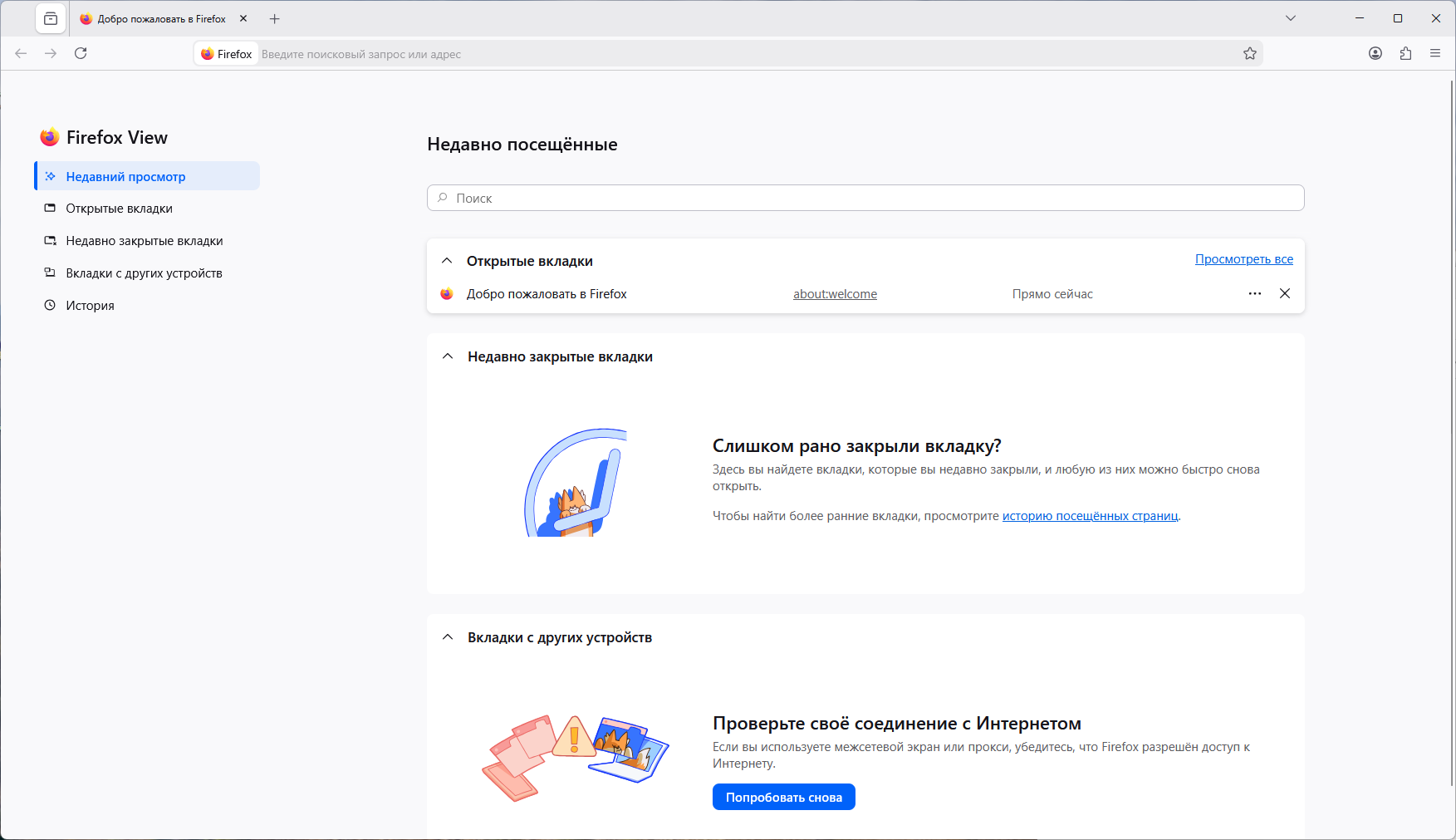Bookmark this page with the star icon
Image resolution: width=1456 pixels, height=840 pixels.
(1250, 54)
